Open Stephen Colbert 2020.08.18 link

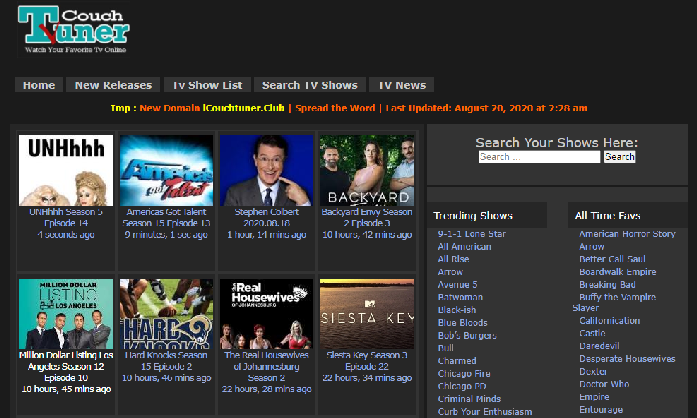[267, 217]
